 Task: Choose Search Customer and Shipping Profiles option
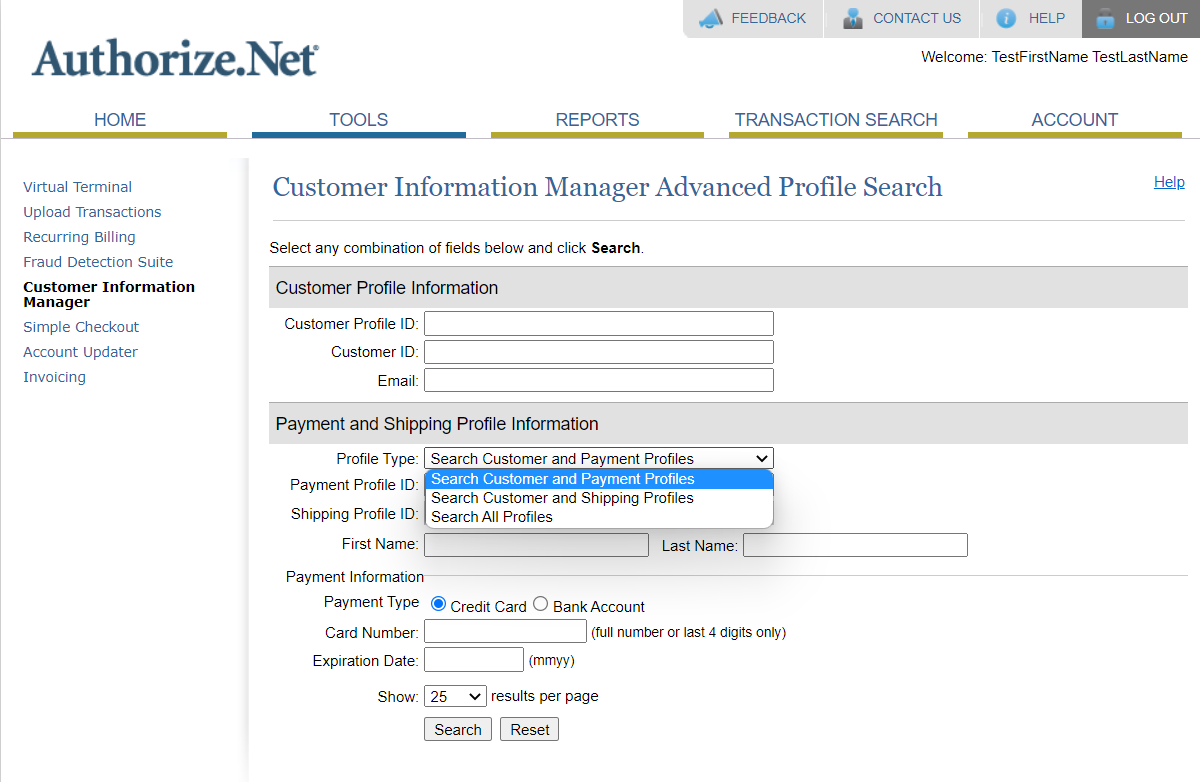click(x=599, y=498)
